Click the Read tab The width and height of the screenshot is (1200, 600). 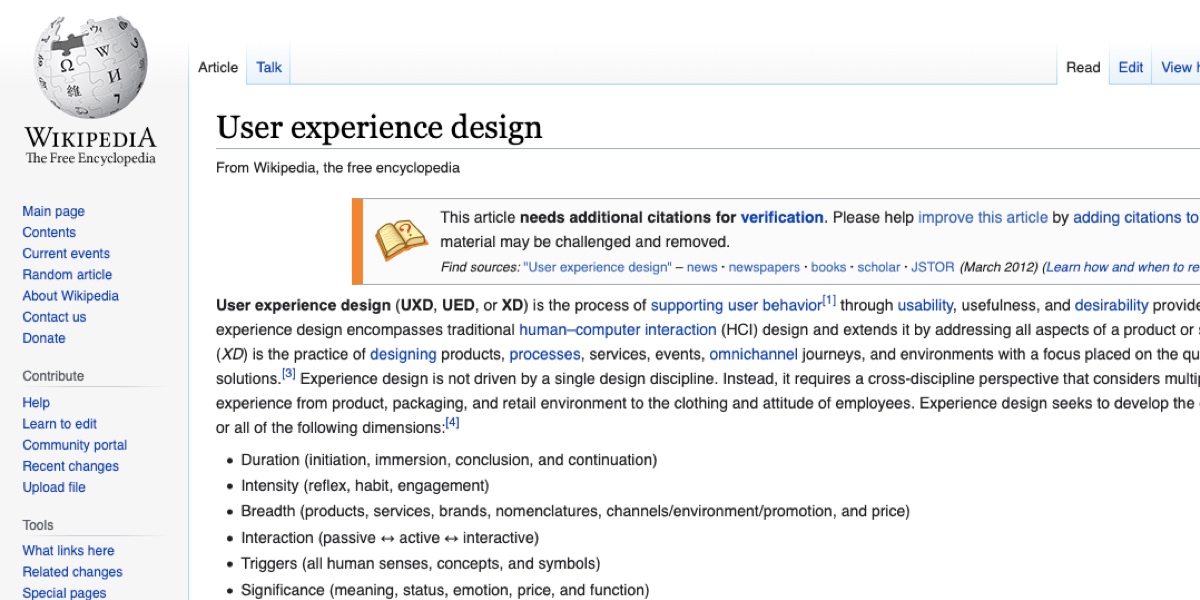(x=1083, y=67)
